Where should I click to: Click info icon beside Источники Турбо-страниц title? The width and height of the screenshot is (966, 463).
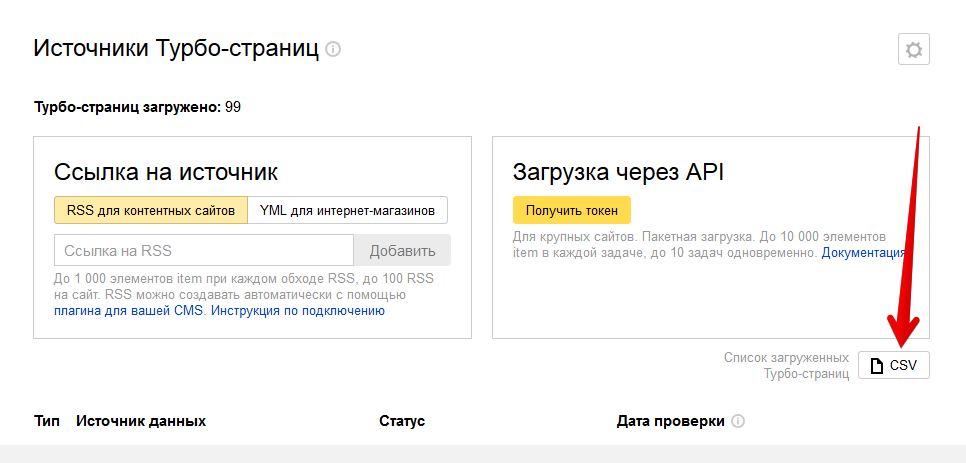tap(333, 49)
